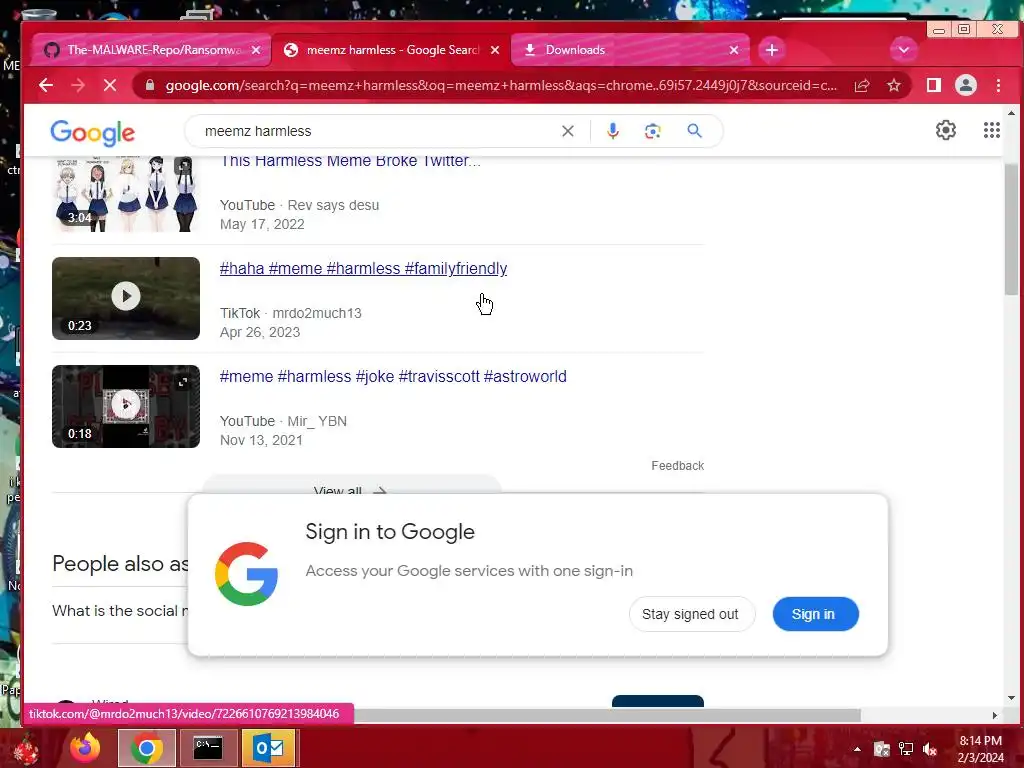Open This Harmless Meme Broke Twitter link
The image size is (1024, 768).
click(350, 161)
